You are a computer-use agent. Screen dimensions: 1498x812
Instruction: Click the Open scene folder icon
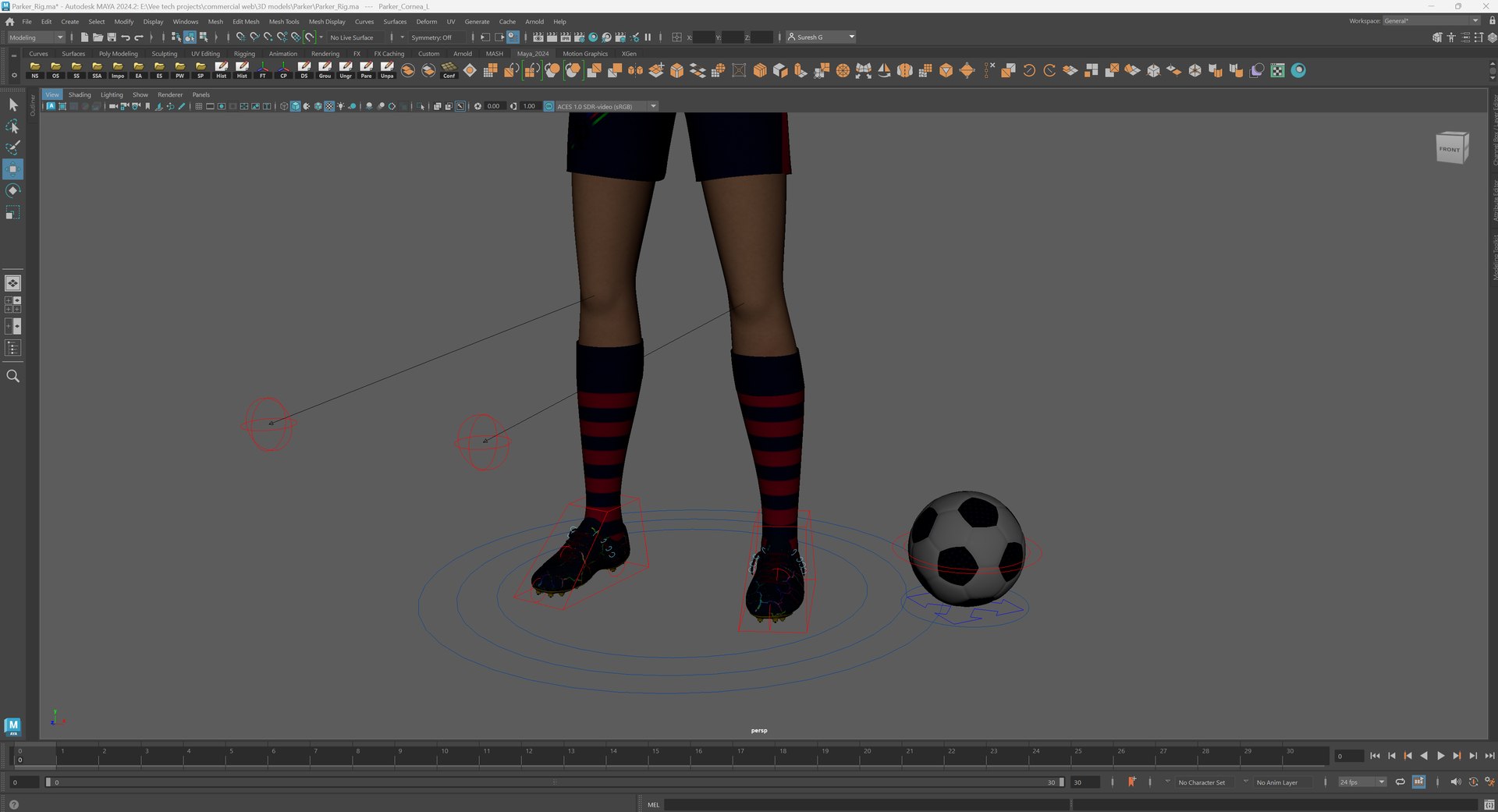coord(98,37)
